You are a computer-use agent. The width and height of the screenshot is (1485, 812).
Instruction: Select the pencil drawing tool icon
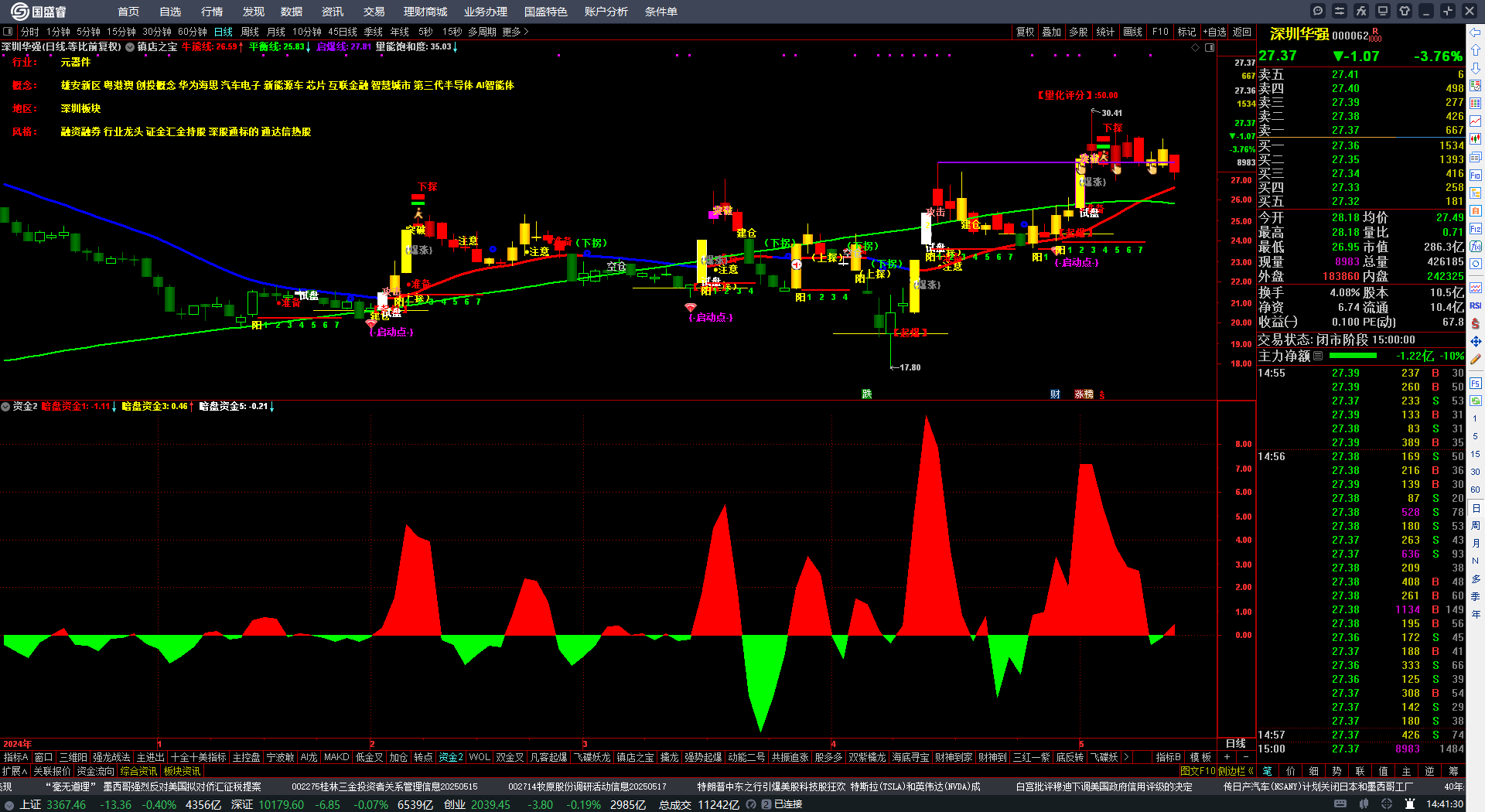point(1476,359)
